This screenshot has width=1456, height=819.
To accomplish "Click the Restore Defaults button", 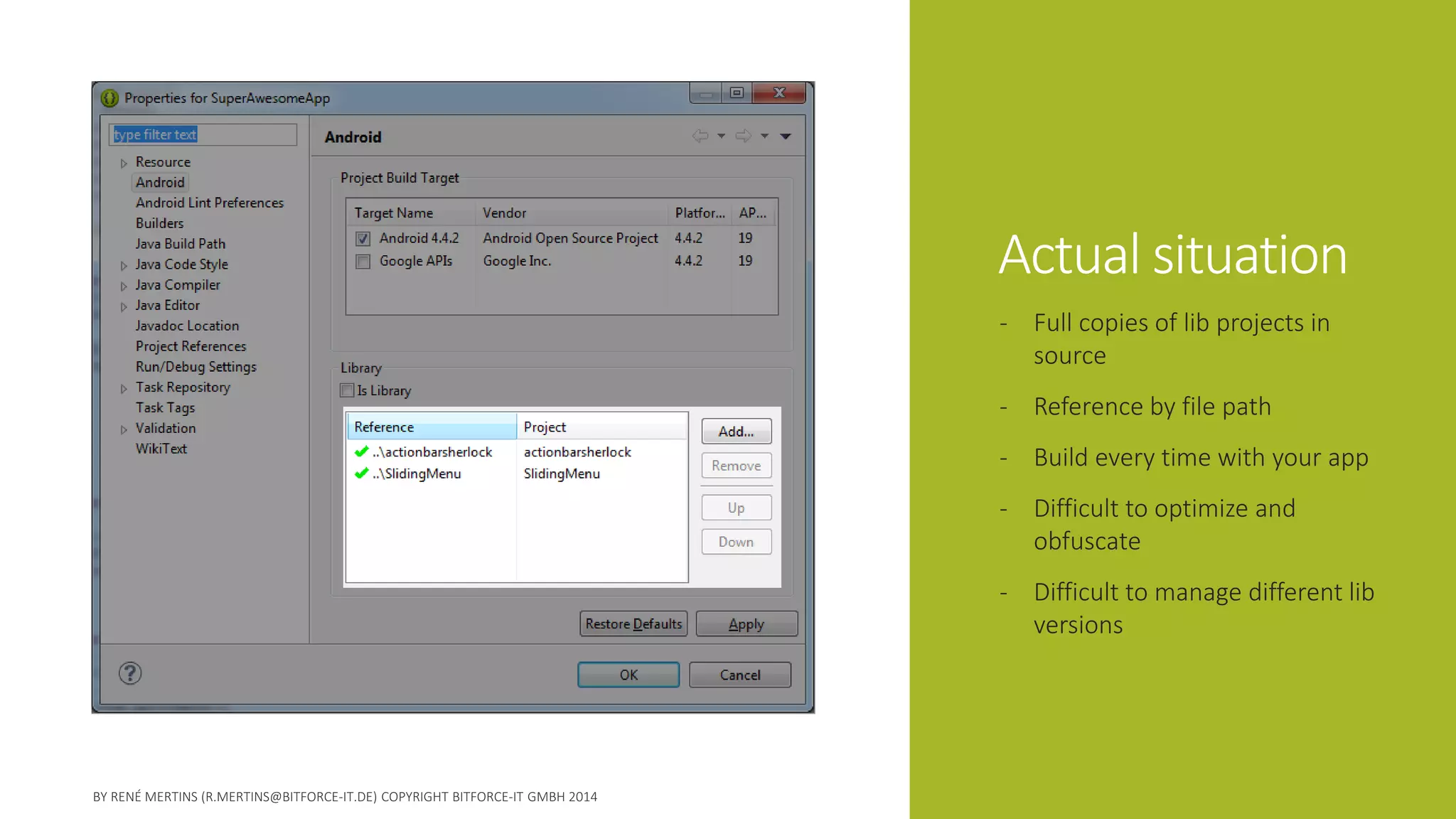I will [x=633, y=623].
